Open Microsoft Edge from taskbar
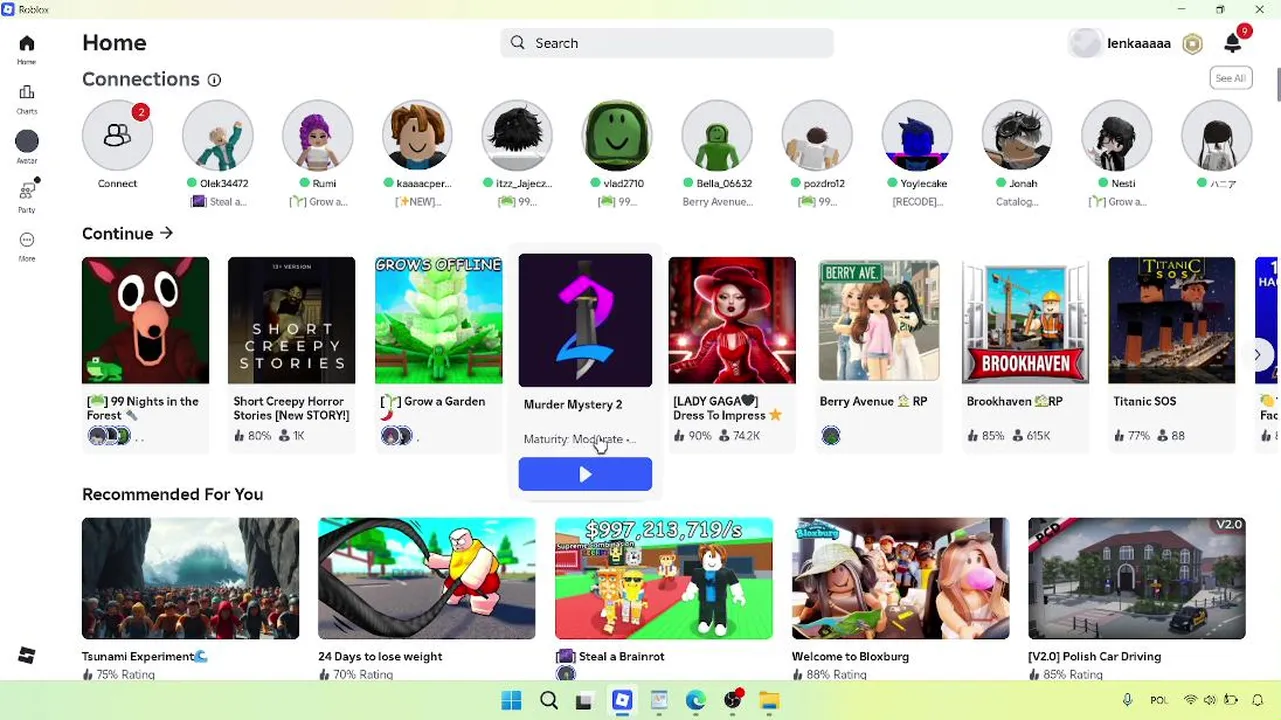This screenshot has height=720, width=1281. point(696,701)
